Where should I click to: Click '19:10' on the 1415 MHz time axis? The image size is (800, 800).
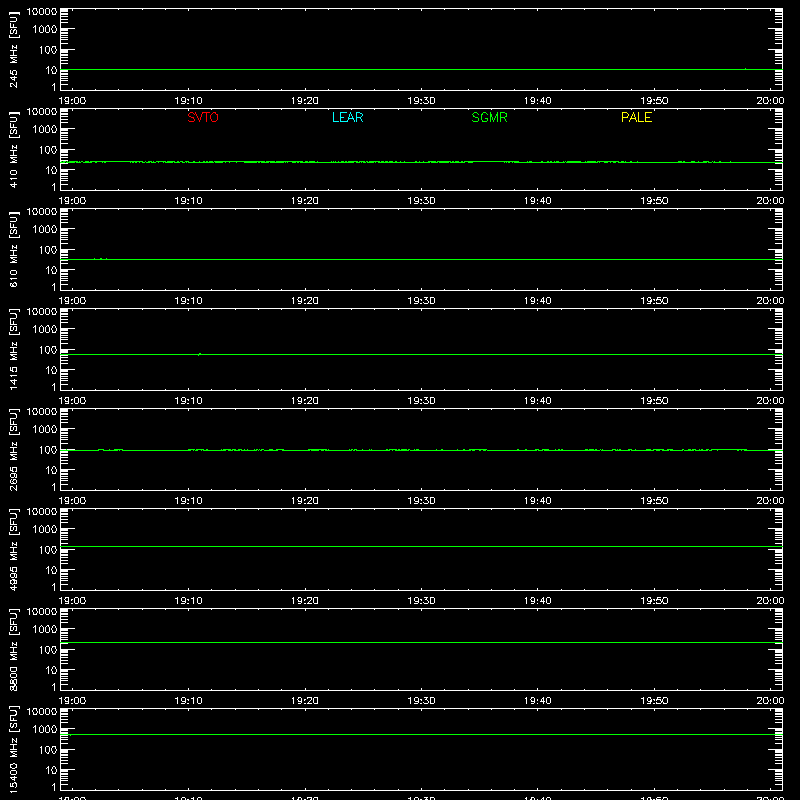(189, 401)
